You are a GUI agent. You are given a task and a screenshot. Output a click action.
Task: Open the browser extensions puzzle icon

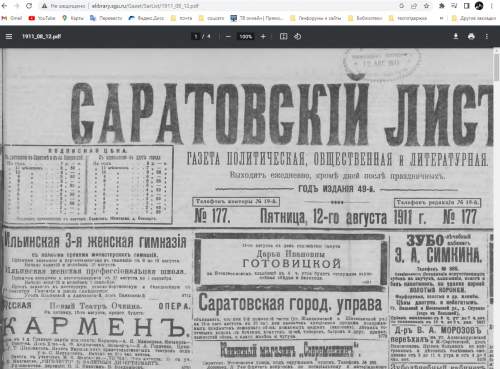click(442, 6)
